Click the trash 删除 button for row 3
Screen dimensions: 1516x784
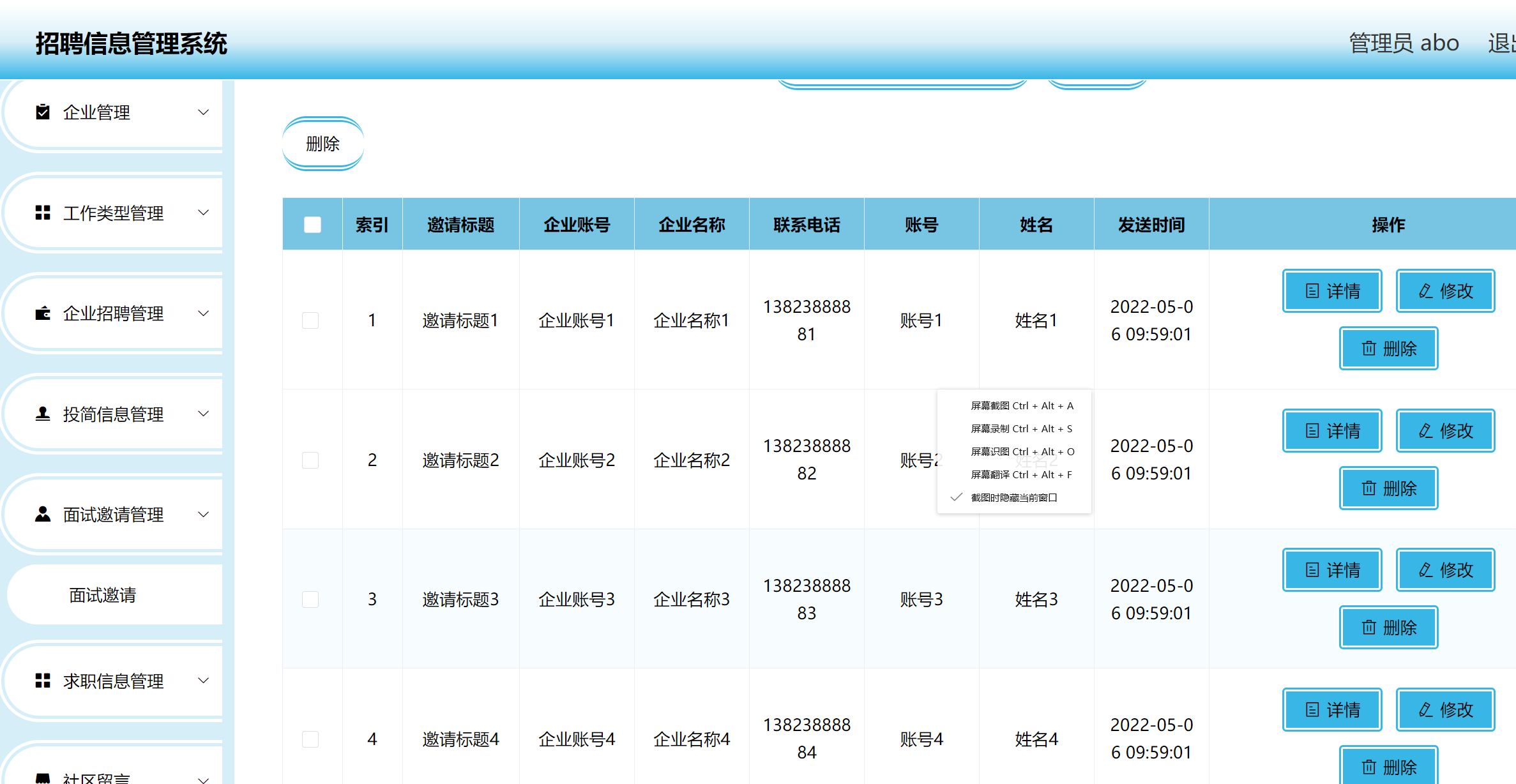1388,628
